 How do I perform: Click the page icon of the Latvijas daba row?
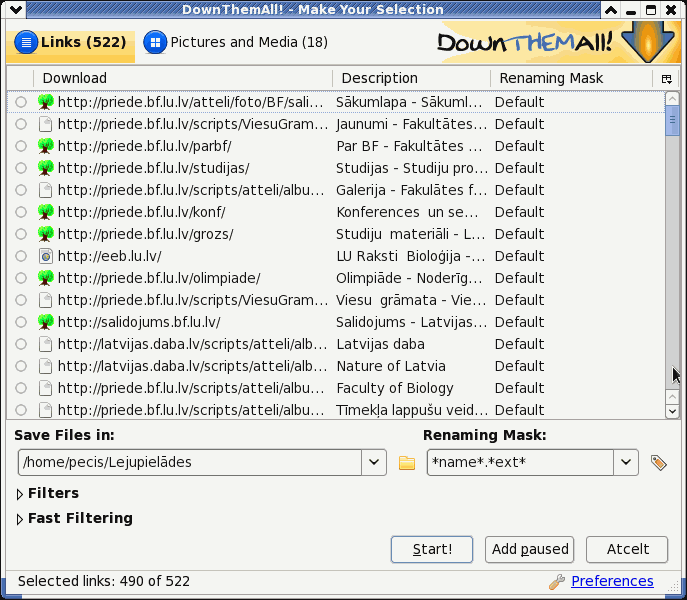46,344
